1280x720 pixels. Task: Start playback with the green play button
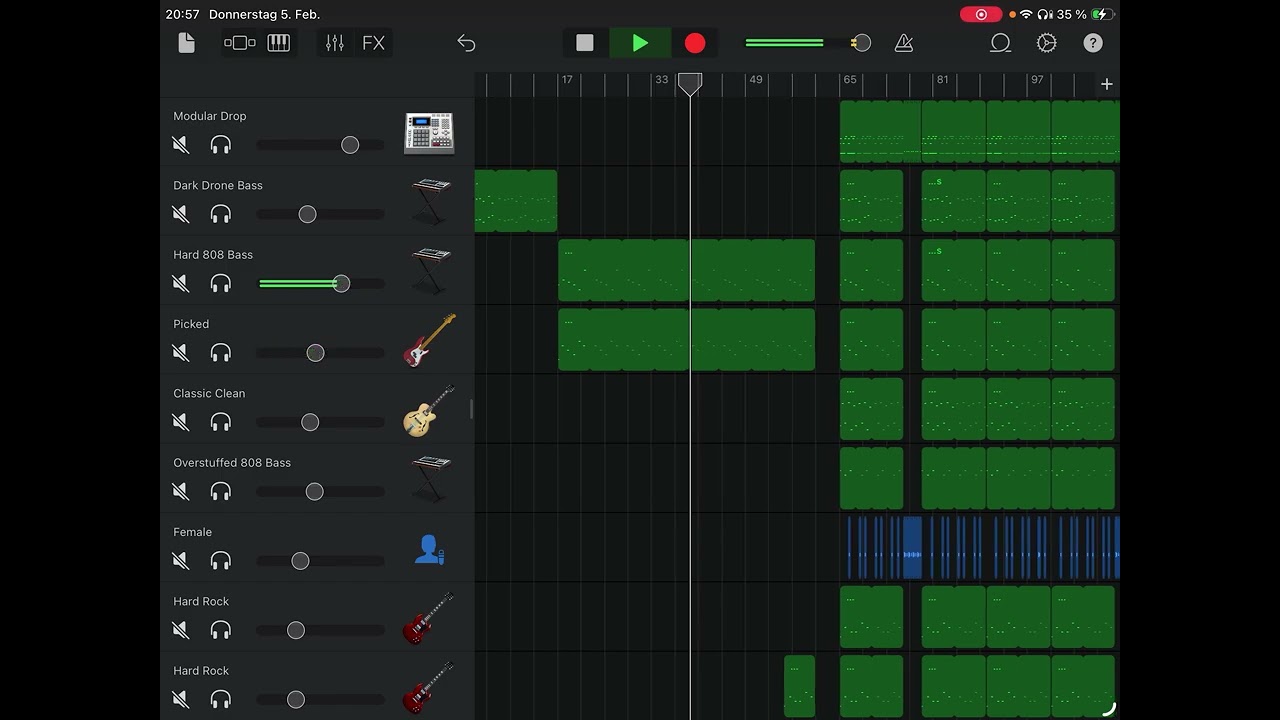(x=640, y=43)
